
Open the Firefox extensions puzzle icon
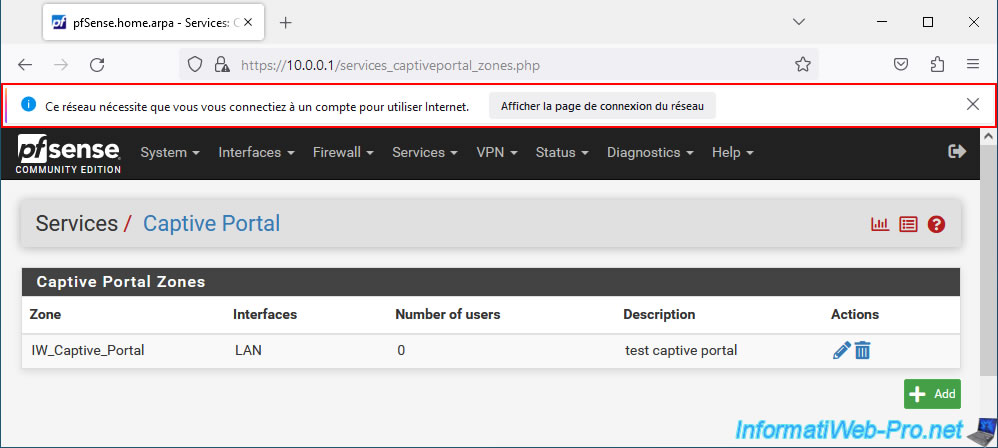(937, 64)
